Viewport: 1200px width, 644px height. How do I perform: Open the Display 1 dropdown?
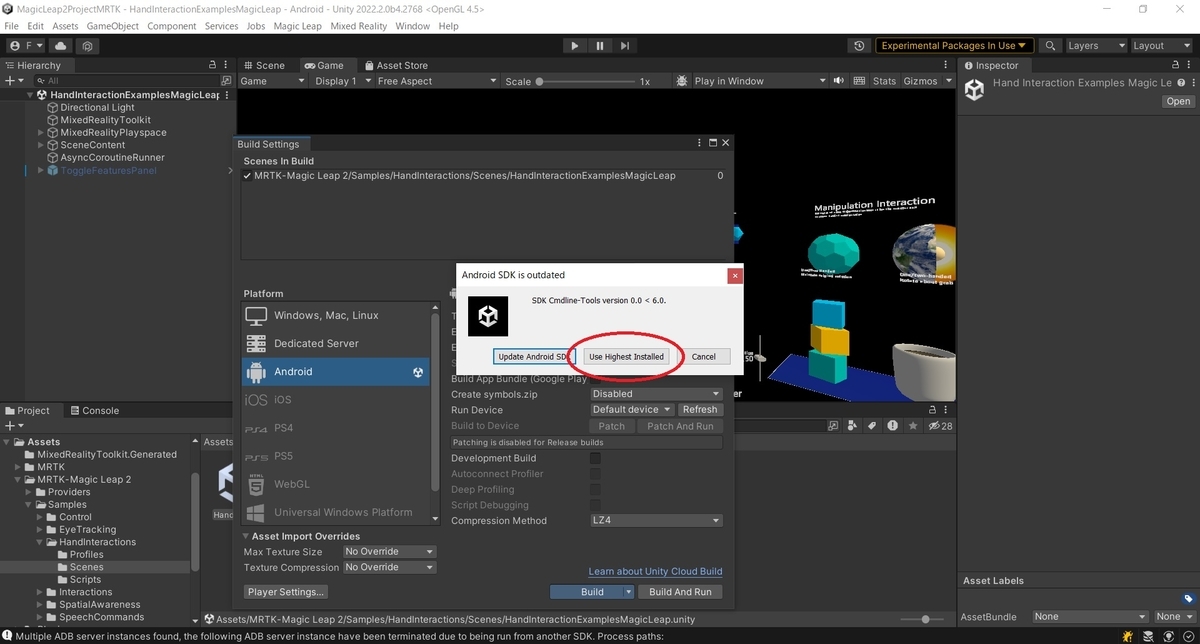tap(343, 81)
